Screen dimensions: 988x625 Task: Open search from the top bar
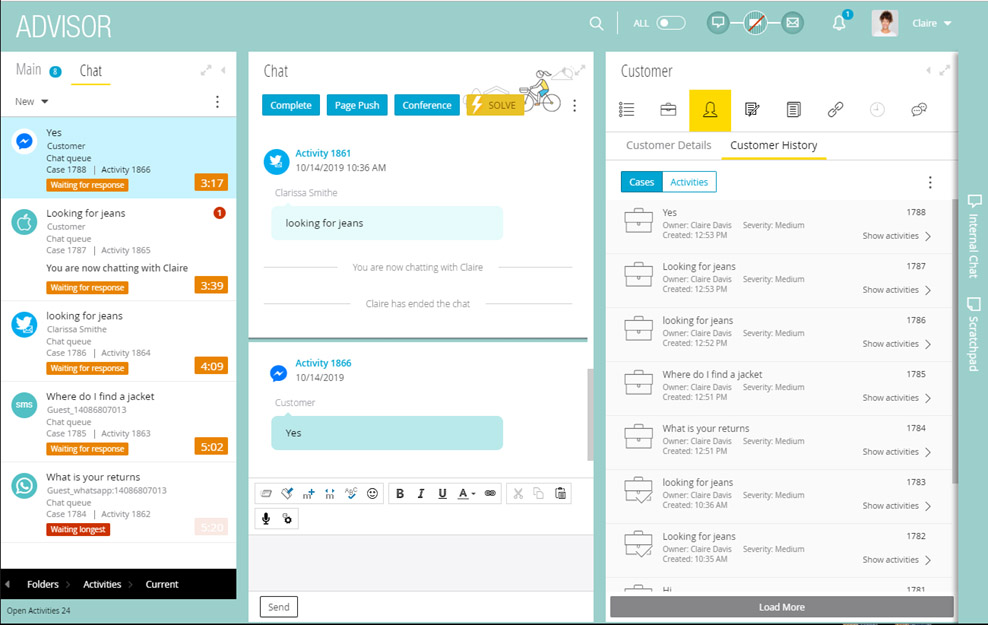point(596,22)
